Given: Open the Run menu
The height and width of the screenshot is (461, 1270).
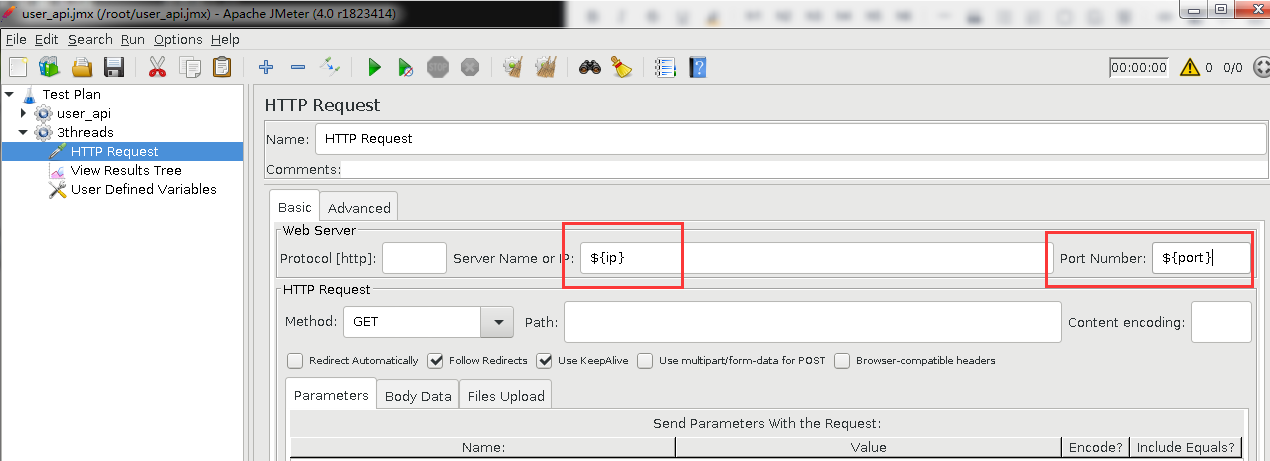Looking at the screenshot, I should (x=133, y=39).
